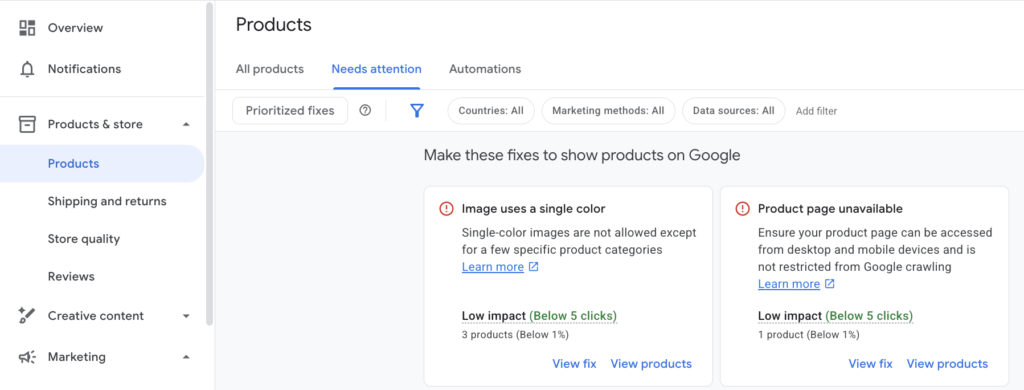
Task: Go to Store quality in sidebar
Action: (84, 238)
